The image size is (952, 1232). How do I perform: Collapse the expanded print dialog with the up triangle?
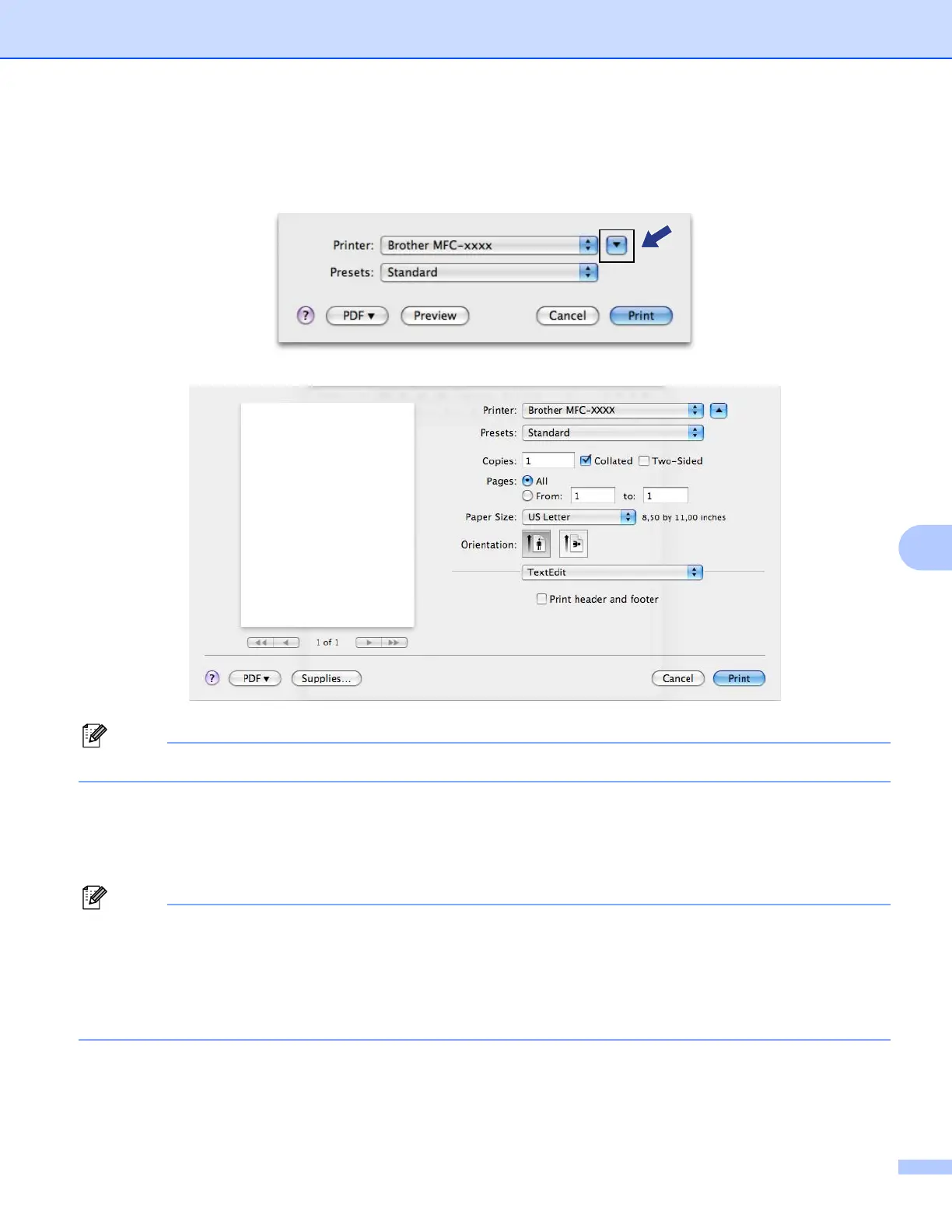click(x=719, y=410)
